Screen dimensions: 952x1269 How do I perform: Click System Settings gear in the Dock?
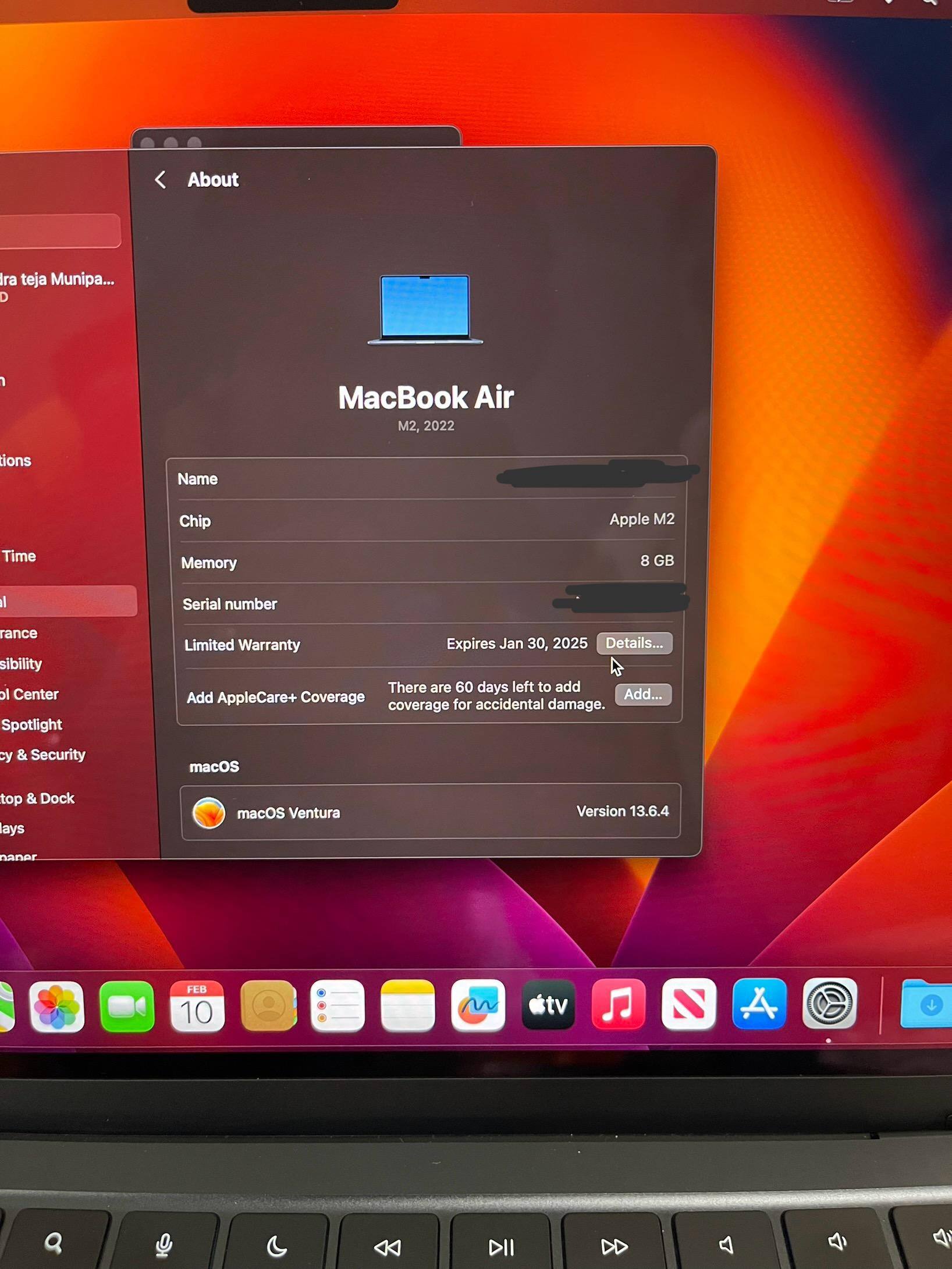tap(829, 1004)
